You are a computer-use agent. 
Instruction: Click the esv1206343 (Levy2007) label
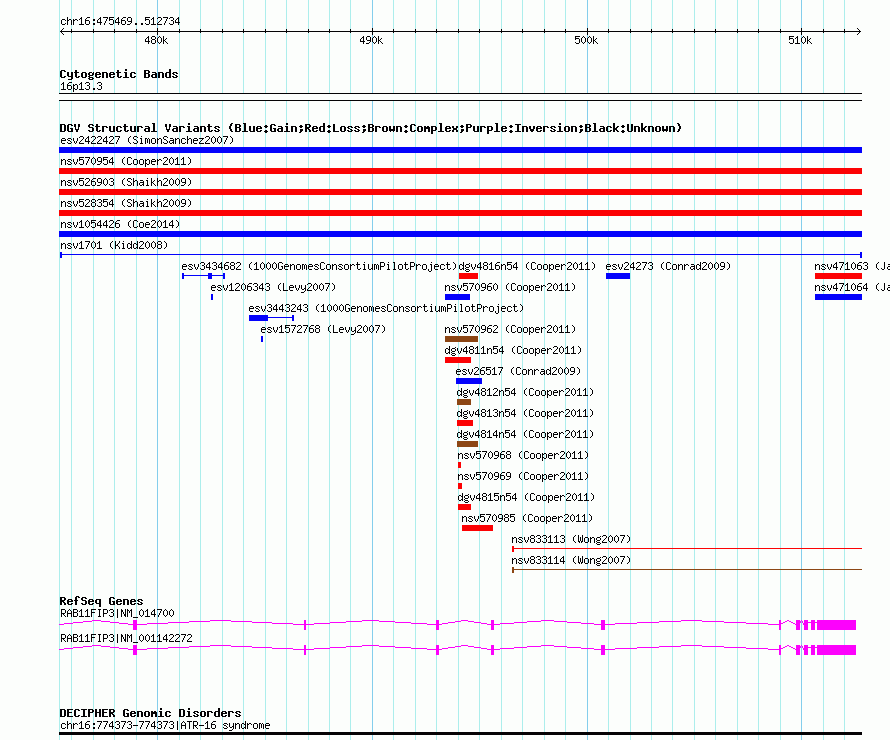(273, 287)
